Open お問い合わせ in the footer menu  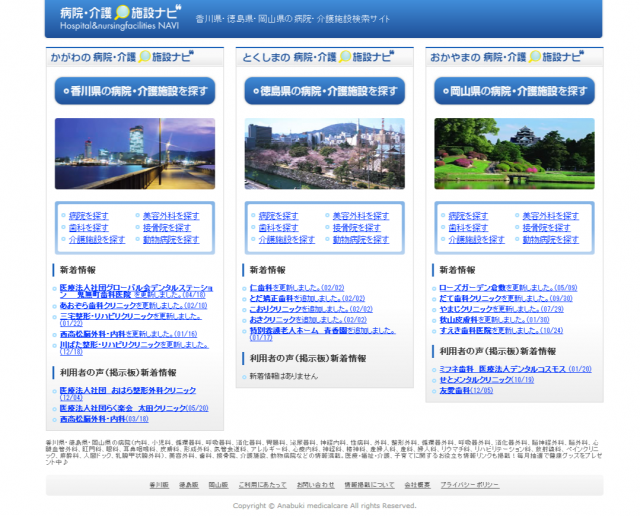(x=315, y=484)
